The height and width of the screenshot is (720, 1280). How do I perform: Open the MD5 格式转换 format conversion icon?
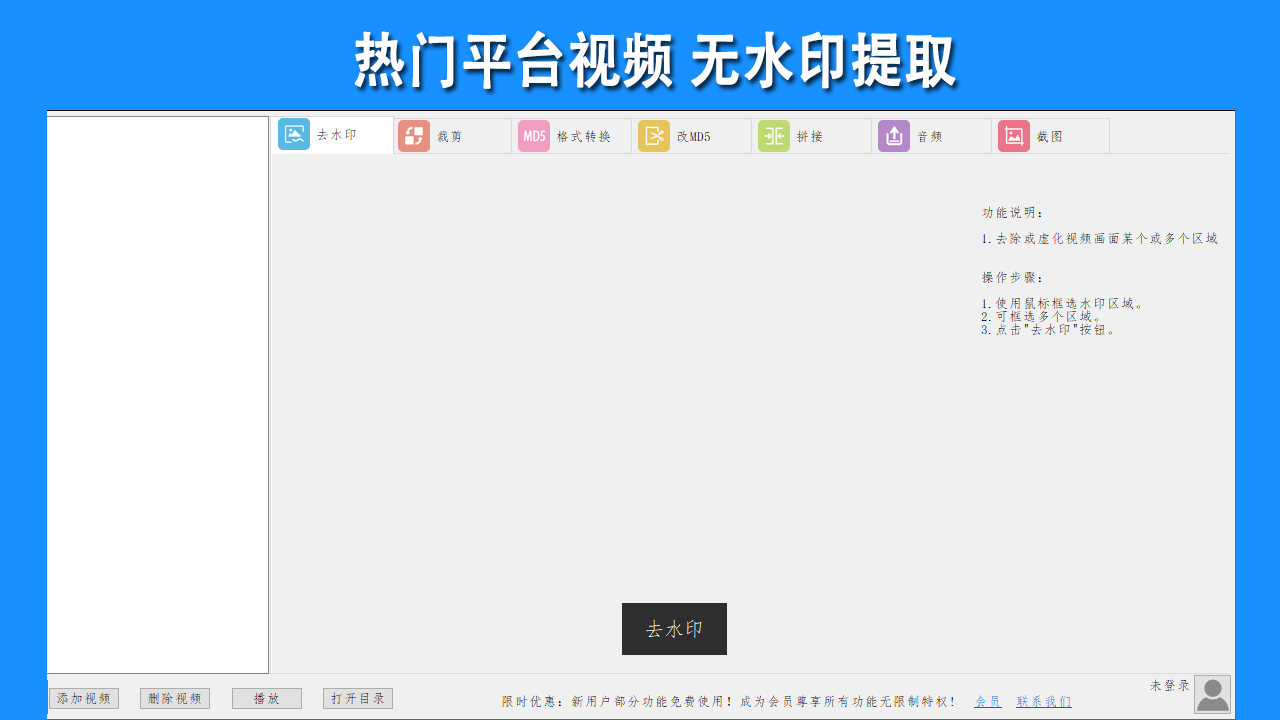(x=533, y=134)
